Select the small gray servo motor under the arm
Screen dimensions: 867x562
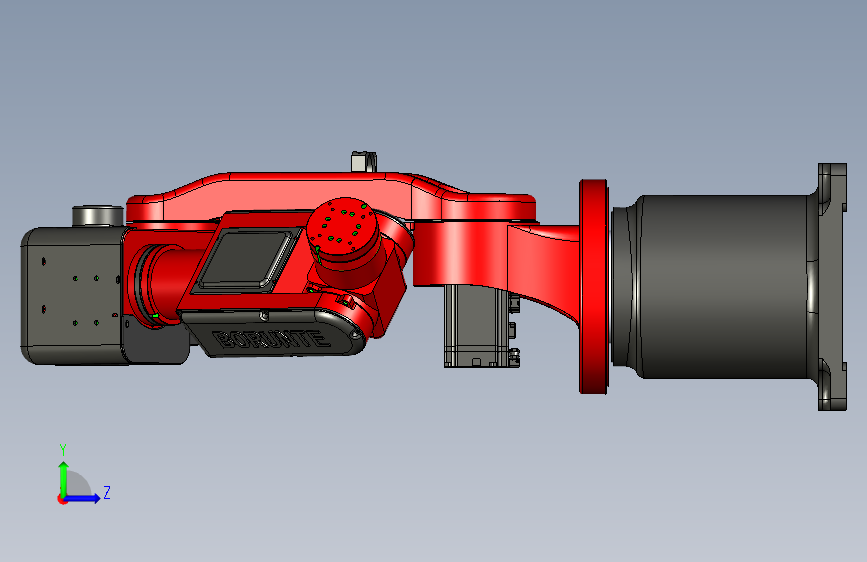pos(480,326)
